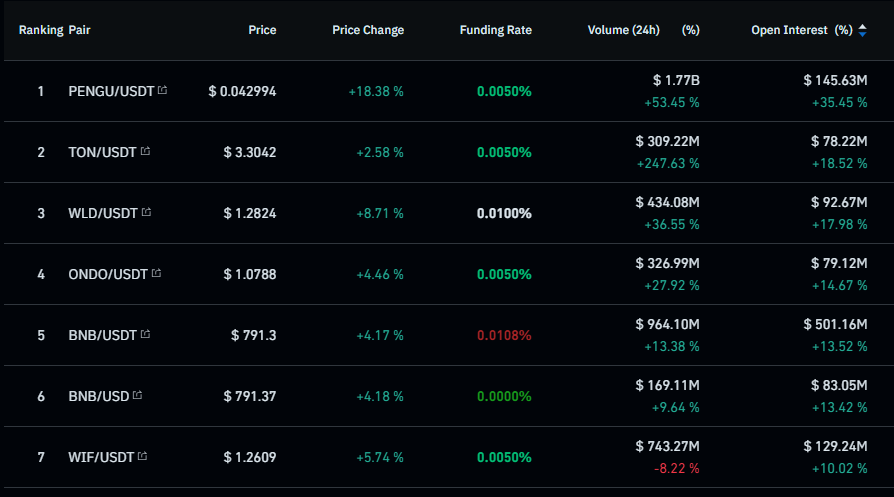The image size is (894, 497).
Task: Click open interest $ 79.12M
Action: (839, 263)
